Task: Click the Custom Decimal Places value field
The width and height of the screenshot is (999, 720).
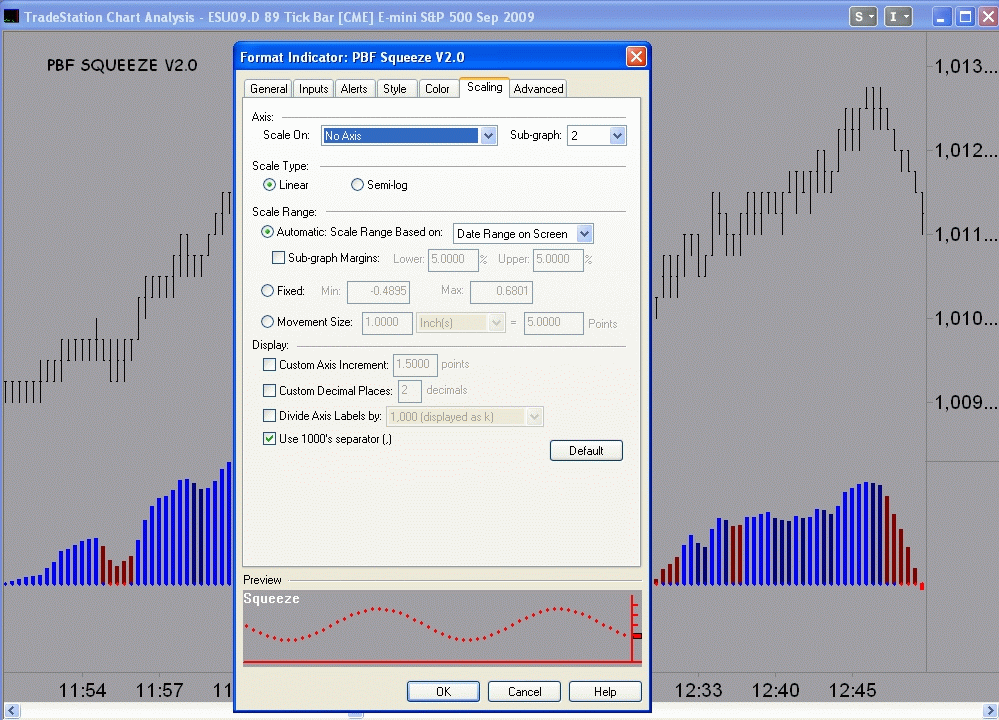Action: coord(410,391)
